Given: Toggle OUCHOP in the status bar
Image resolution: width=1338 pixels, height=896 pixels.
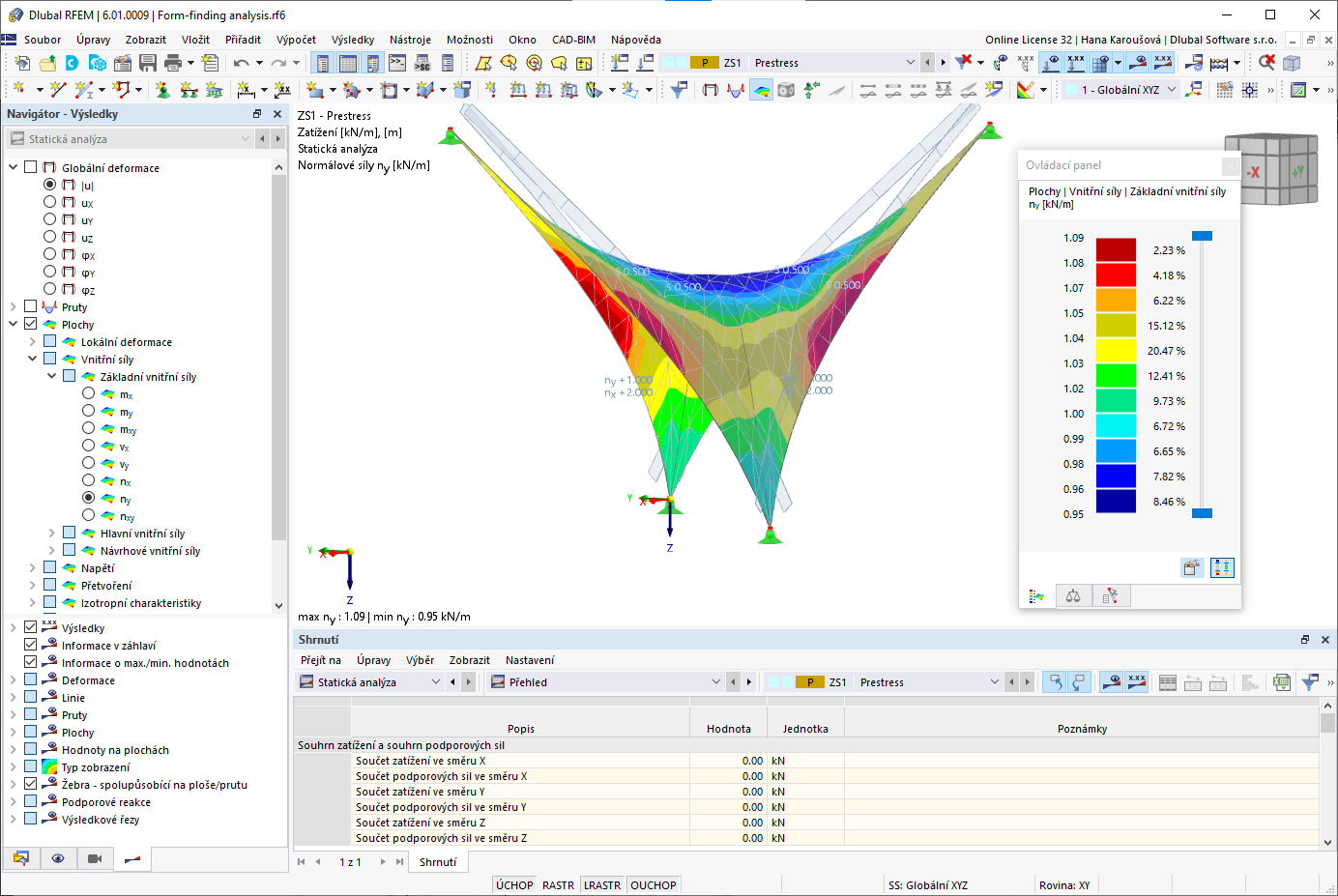Looking at the screenshot, I should coord(654,885).
